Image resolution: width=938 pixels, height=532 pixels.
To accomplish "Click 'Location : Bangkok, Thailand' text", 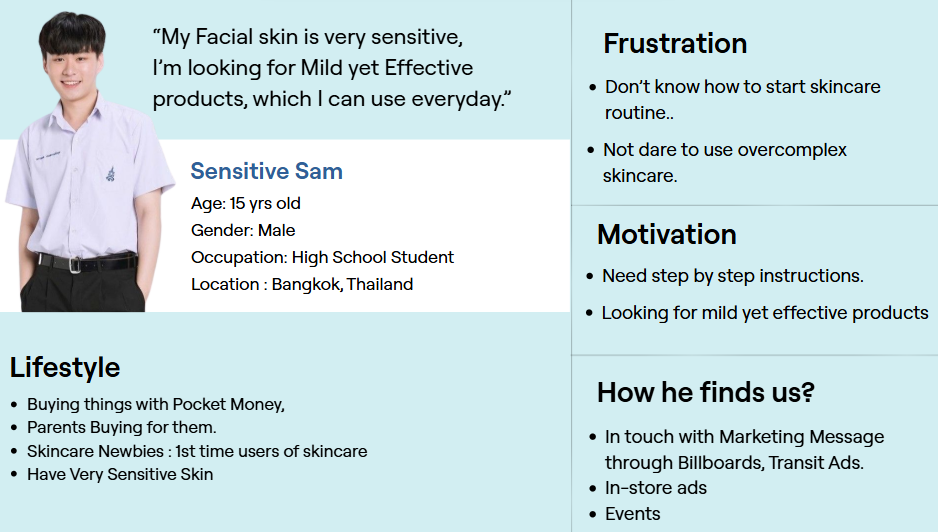I will [302, 284].
